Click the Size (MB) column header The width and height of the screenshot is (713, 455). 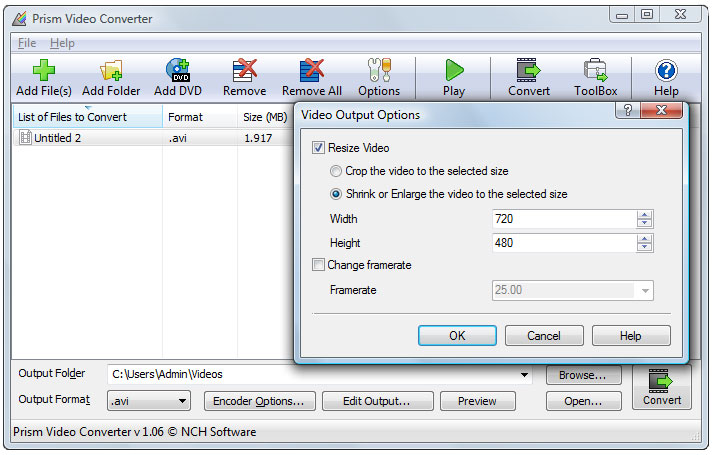click(x=265, y=117)
